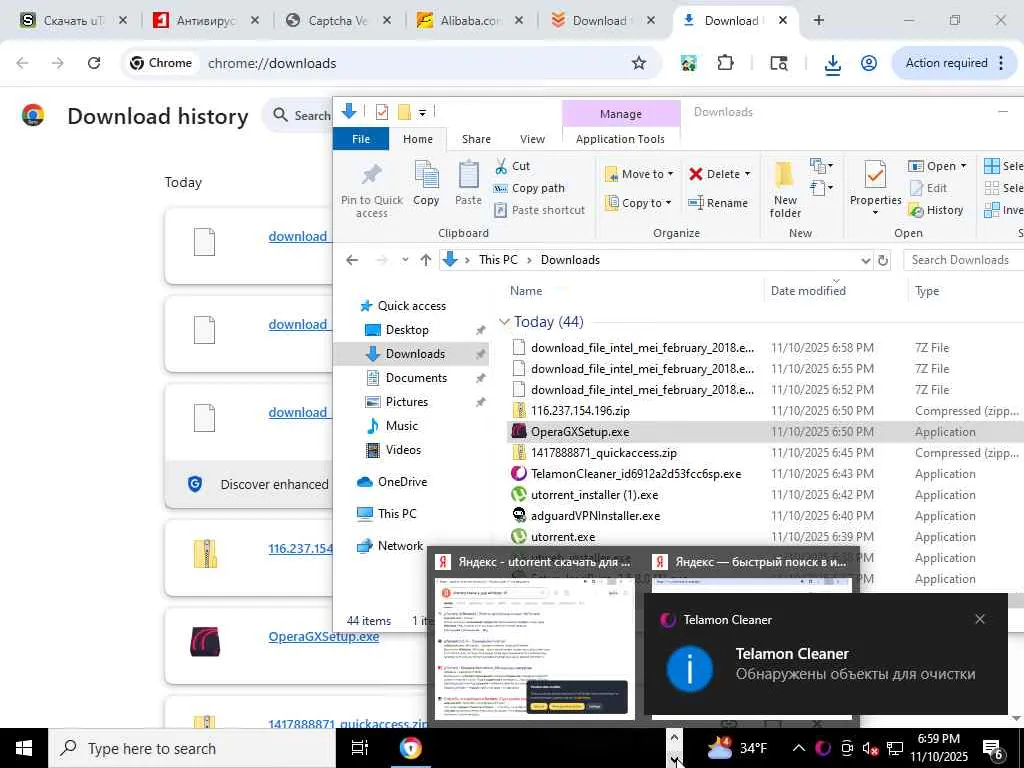Bookmark this page with star icon
Image resolution: width=1024 pixels, height=768 pixels.
639,63
